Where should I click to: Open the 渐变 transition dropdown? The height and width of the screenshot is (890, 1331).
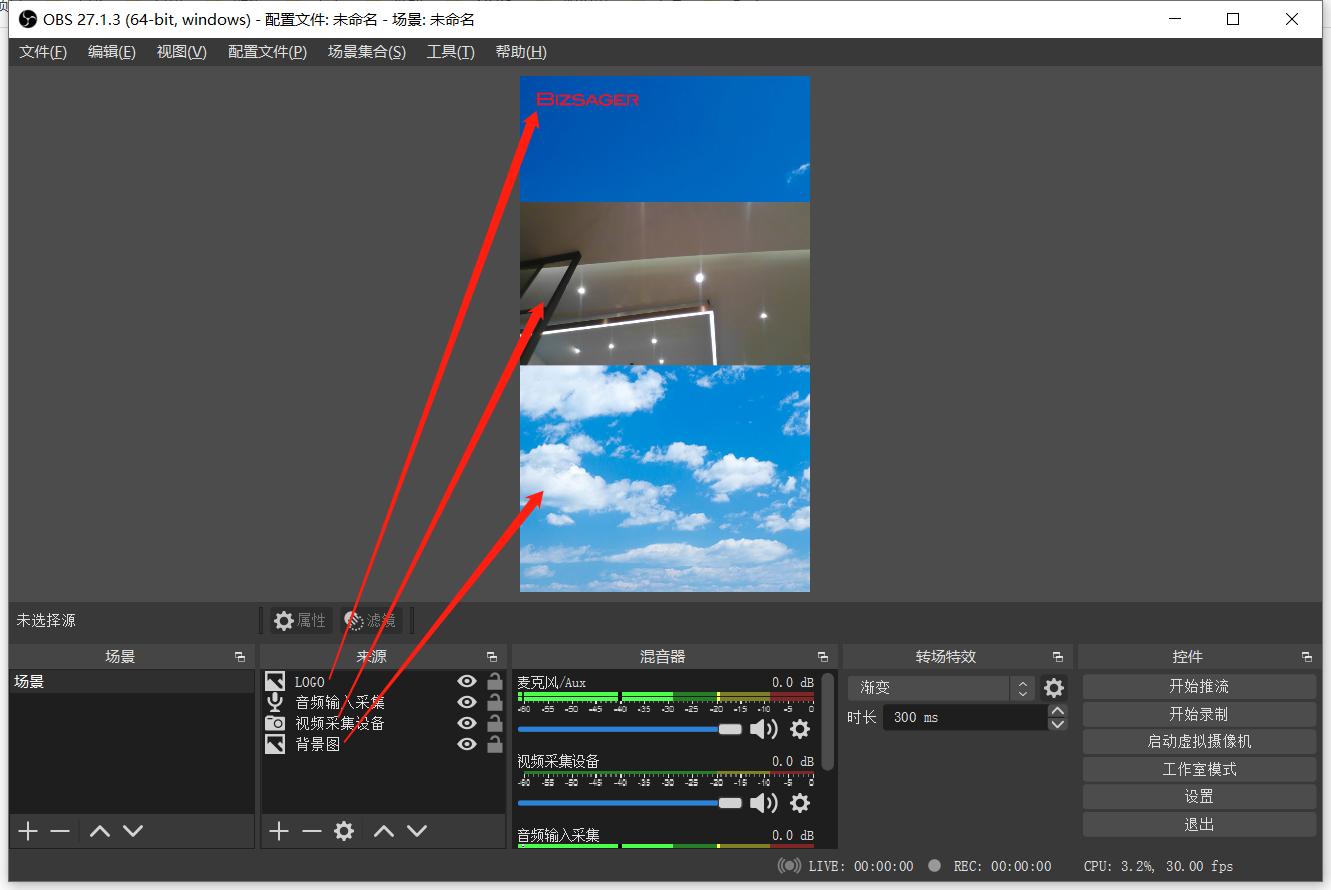point(941,688)
